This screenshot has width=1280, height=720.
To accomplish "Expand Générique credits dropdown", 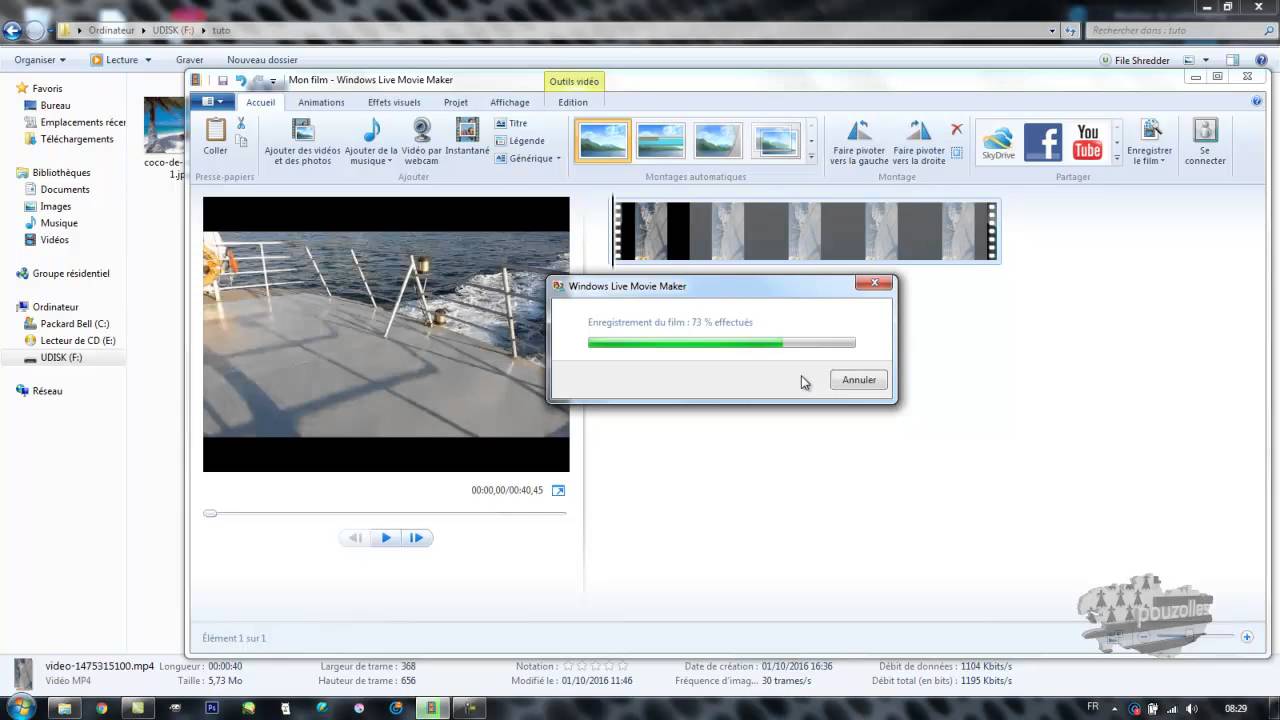I will (528, 158).
